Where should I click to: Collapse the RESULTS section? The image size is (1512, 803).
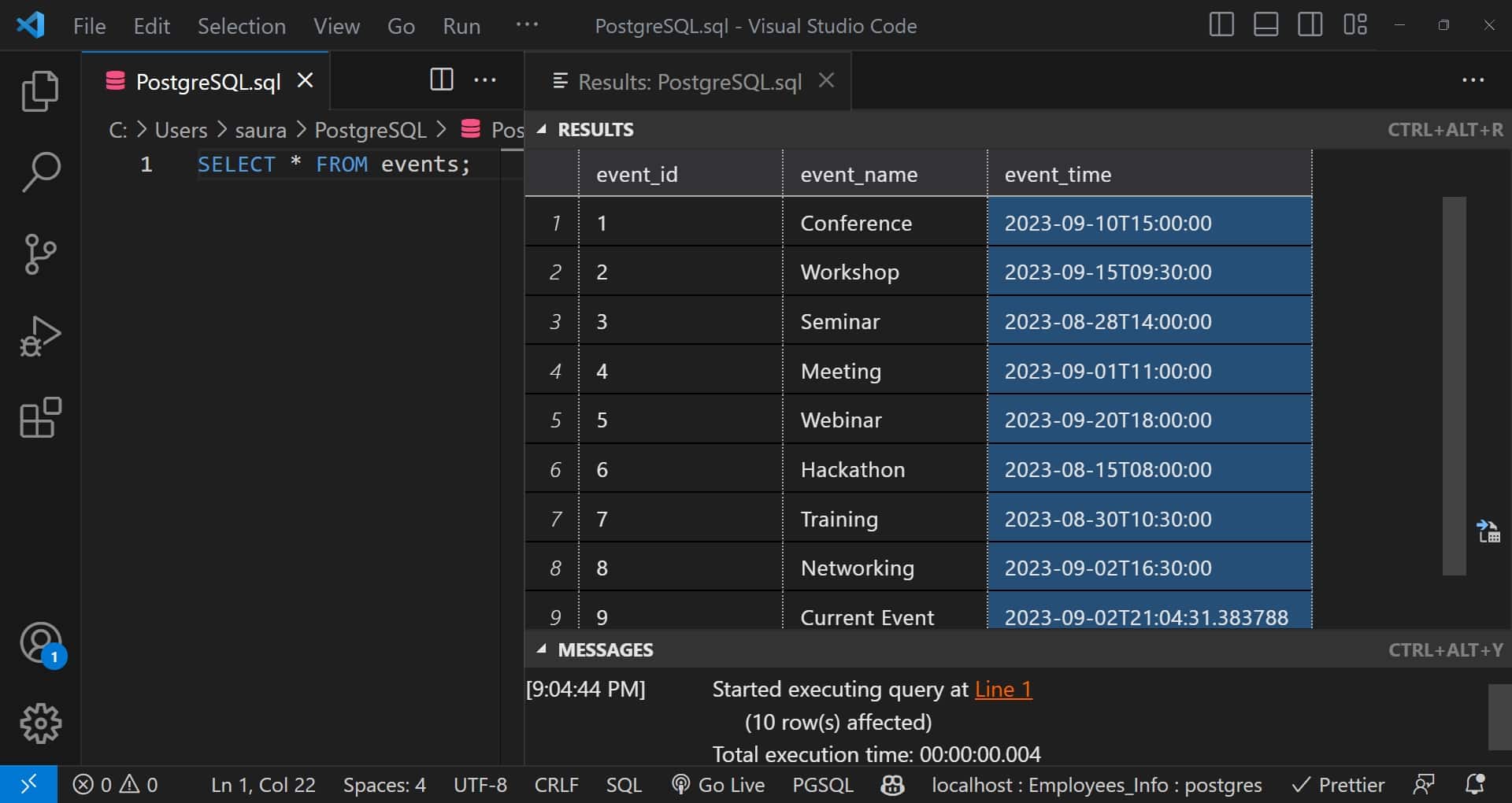point(541,129)
